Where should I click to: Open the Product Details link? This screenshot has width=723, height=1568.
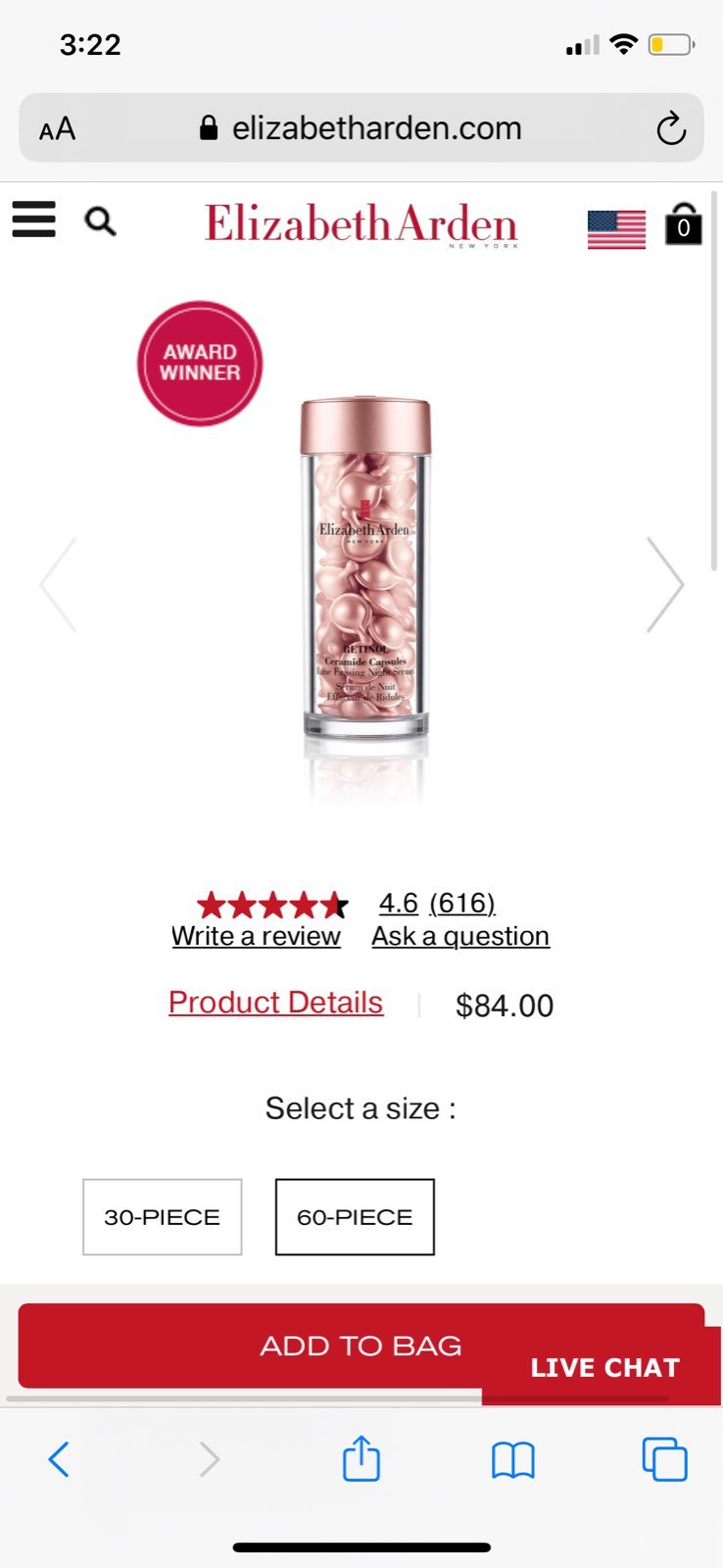click(275, 1003)
